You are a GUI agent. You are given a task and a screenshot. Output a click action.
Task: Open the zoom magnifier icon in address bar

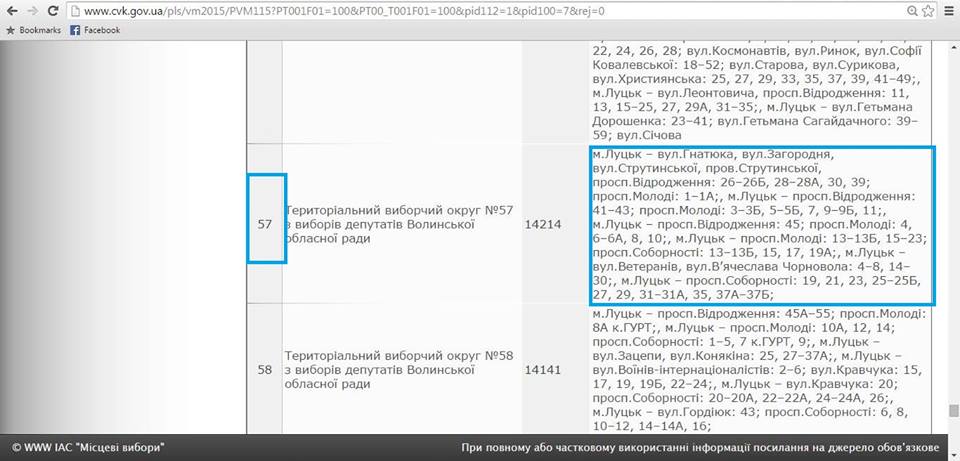[x=912, y=10]
